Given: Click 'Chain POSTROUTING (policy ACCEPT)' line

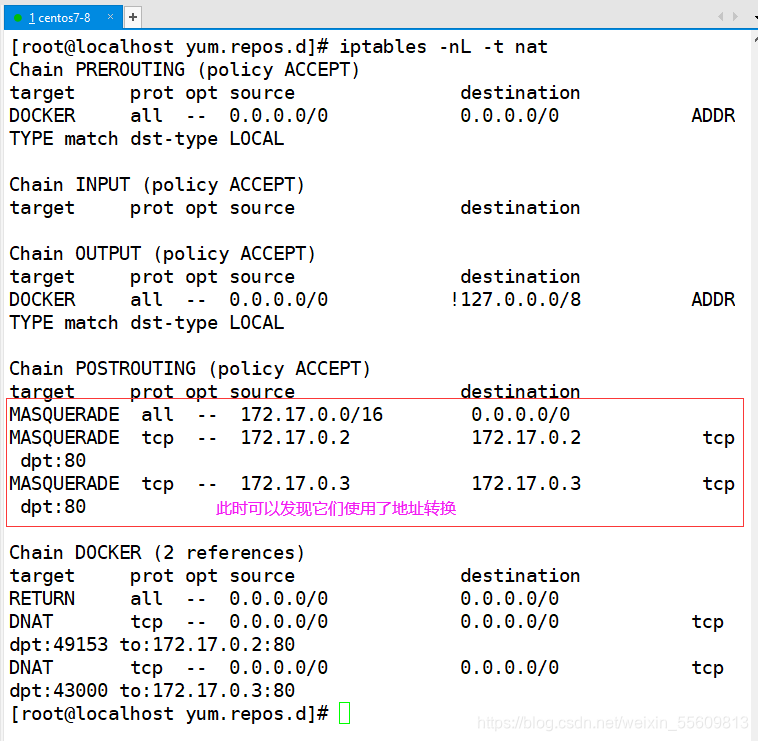Looking at the screenshot, I should point(190,369).
